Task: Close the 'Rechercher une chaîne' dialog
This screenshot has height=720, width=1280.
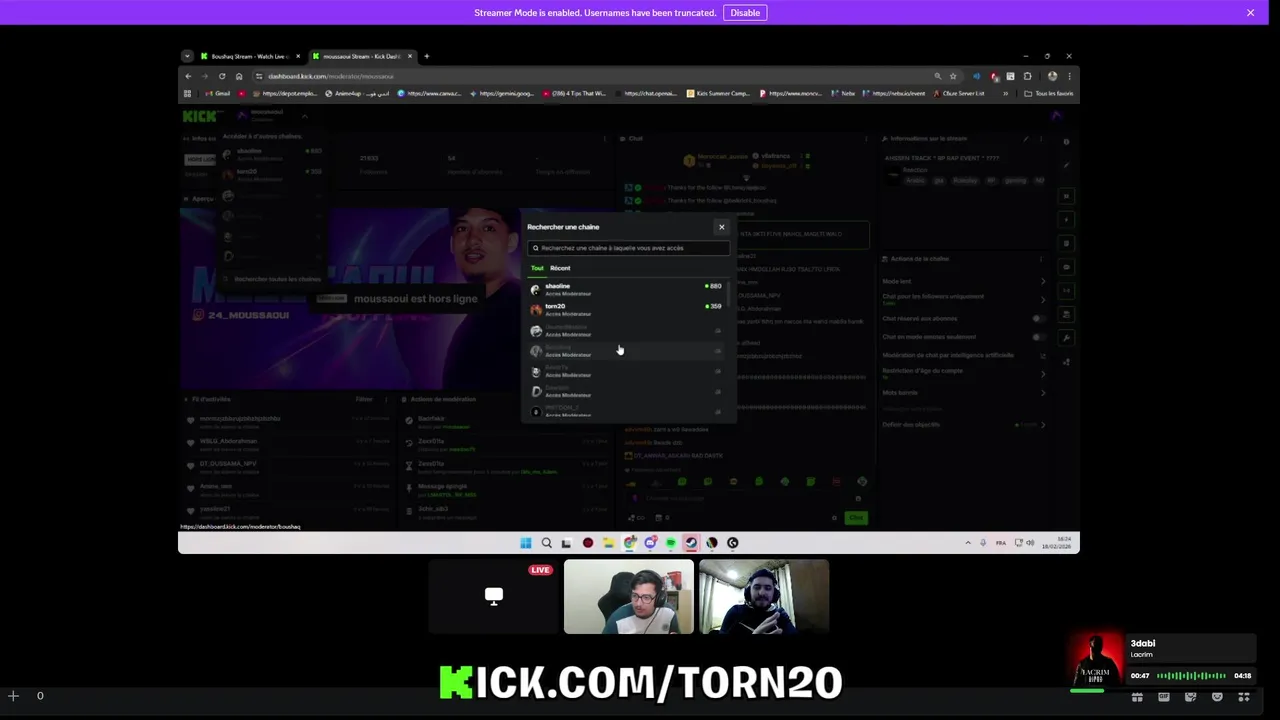Action: pos(721,227)
